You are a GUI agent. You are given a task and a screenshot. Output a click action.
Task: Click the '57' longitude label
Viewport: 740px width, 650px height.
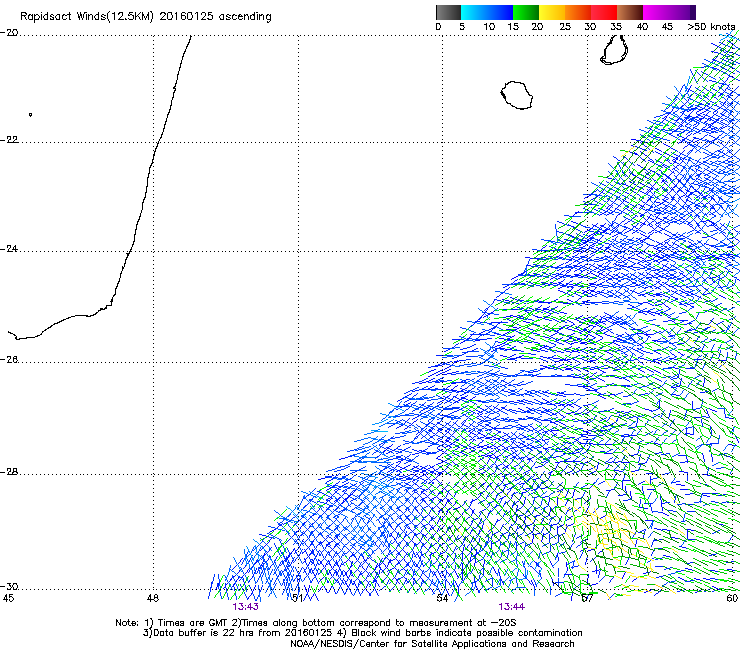[587, 598]
